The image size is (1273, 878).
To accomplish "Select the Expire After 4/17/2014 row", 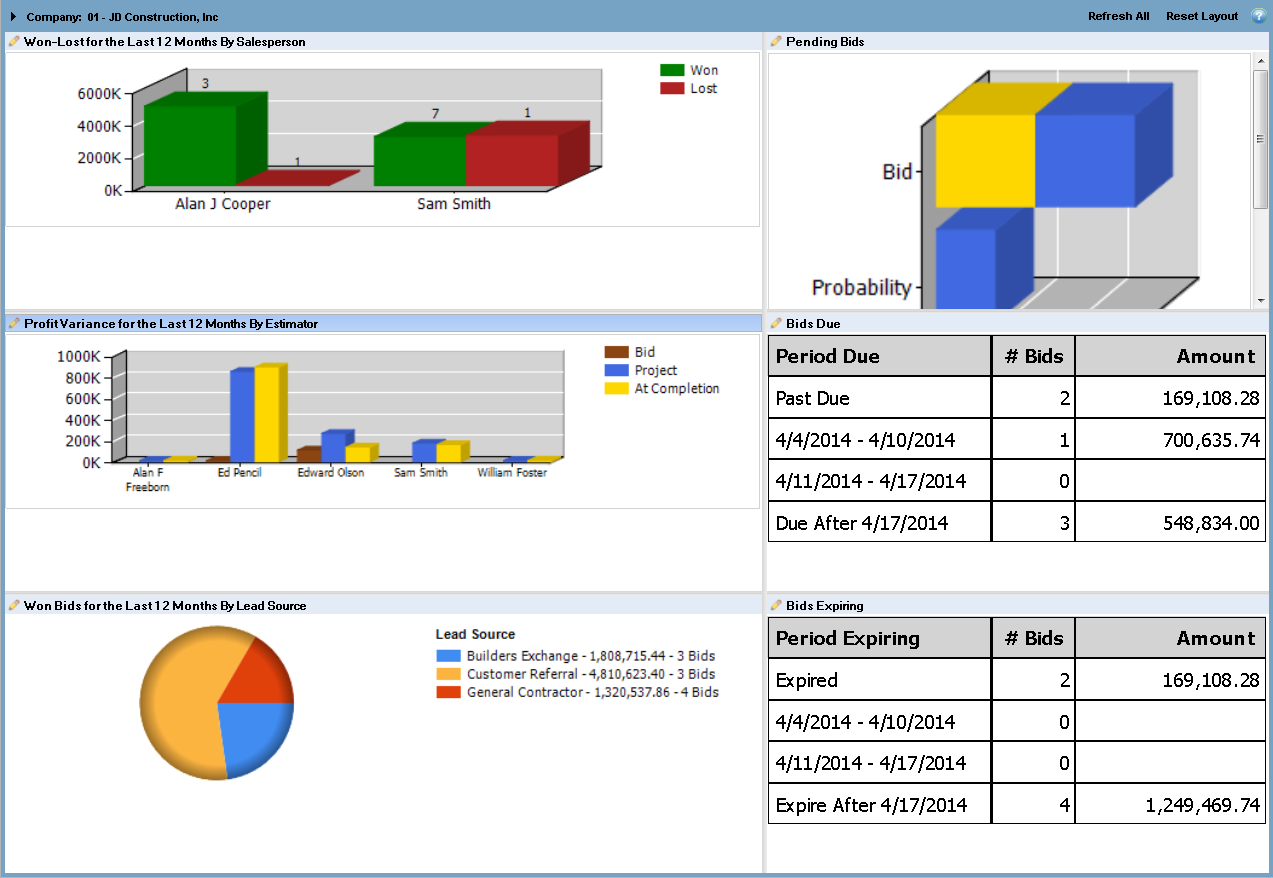I will [x=1017, y=805].
